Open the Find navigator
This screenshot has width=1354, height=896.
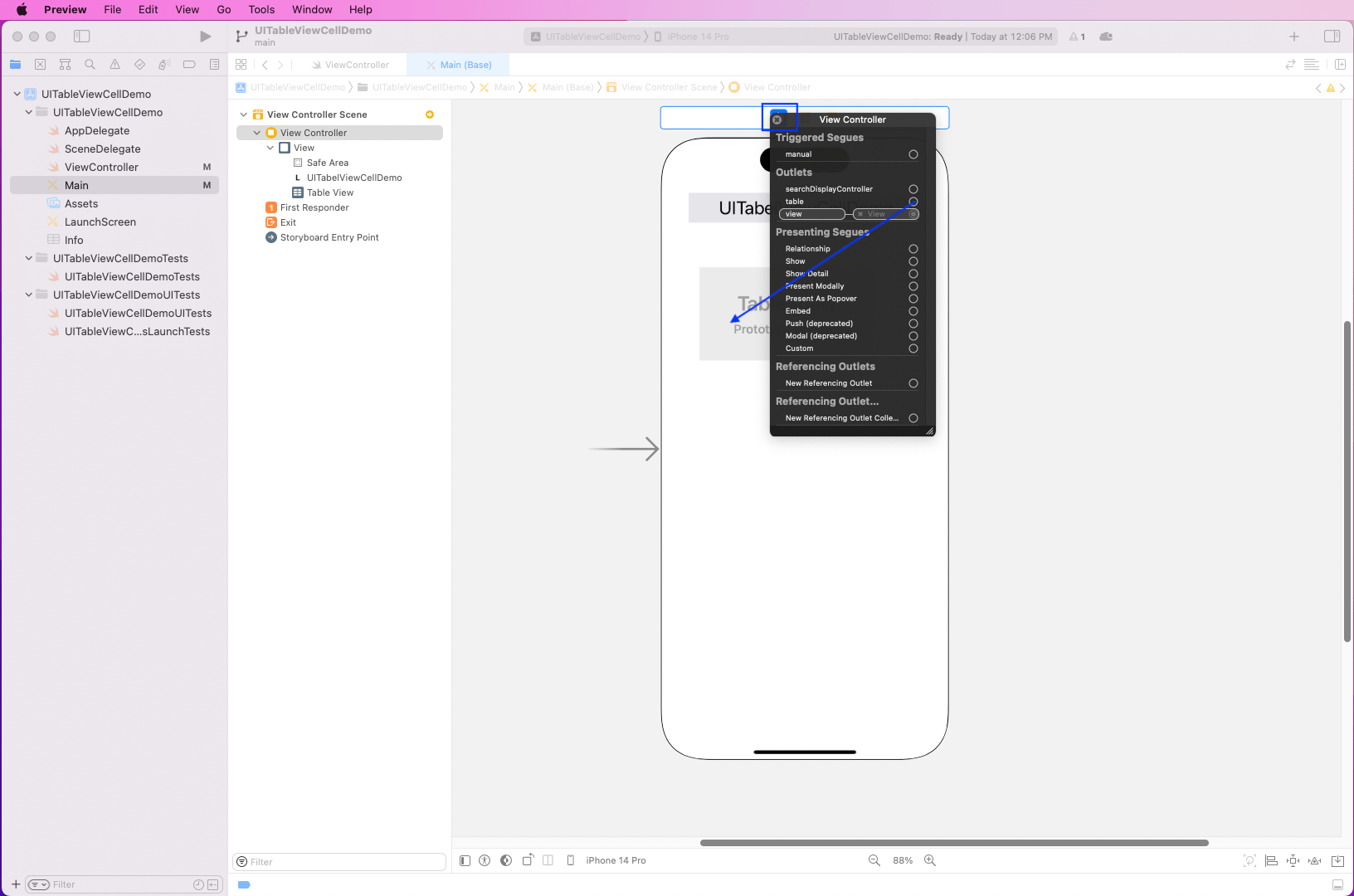tap(90, 64)
